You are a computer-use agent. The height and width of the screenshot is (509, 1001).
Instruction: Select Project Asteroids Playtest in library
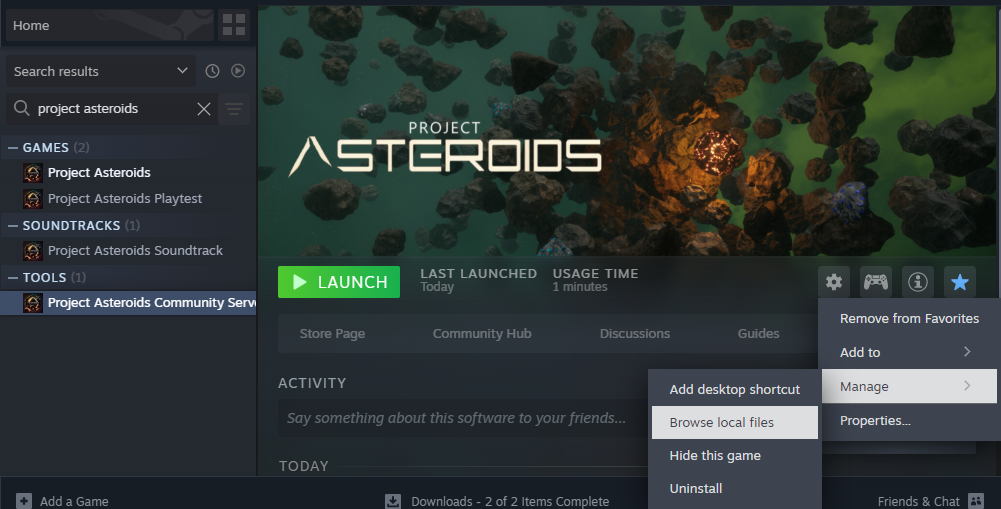(x=125, y=199)
